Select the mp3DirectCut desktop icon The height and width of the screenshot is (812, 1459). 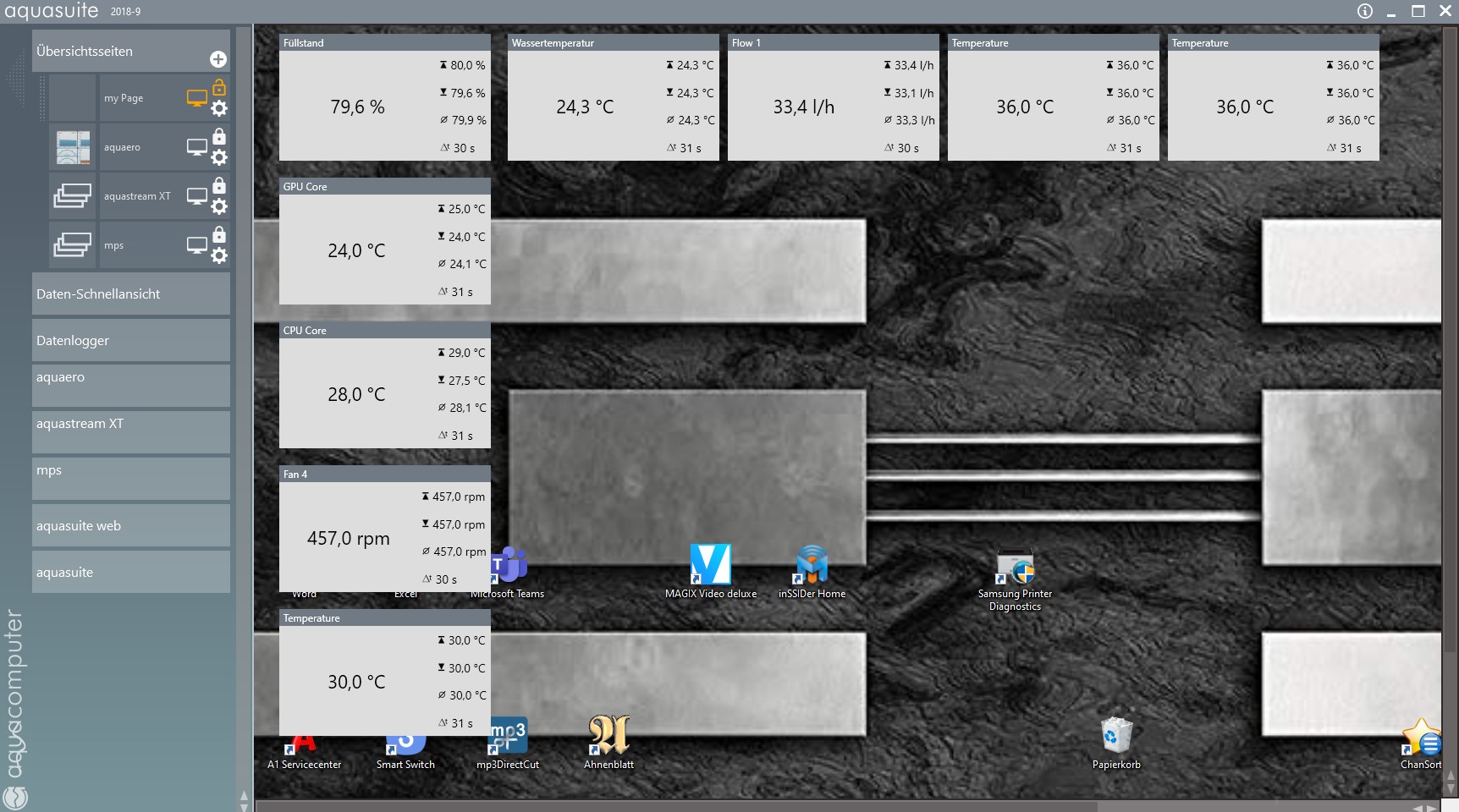coord(508,743)
